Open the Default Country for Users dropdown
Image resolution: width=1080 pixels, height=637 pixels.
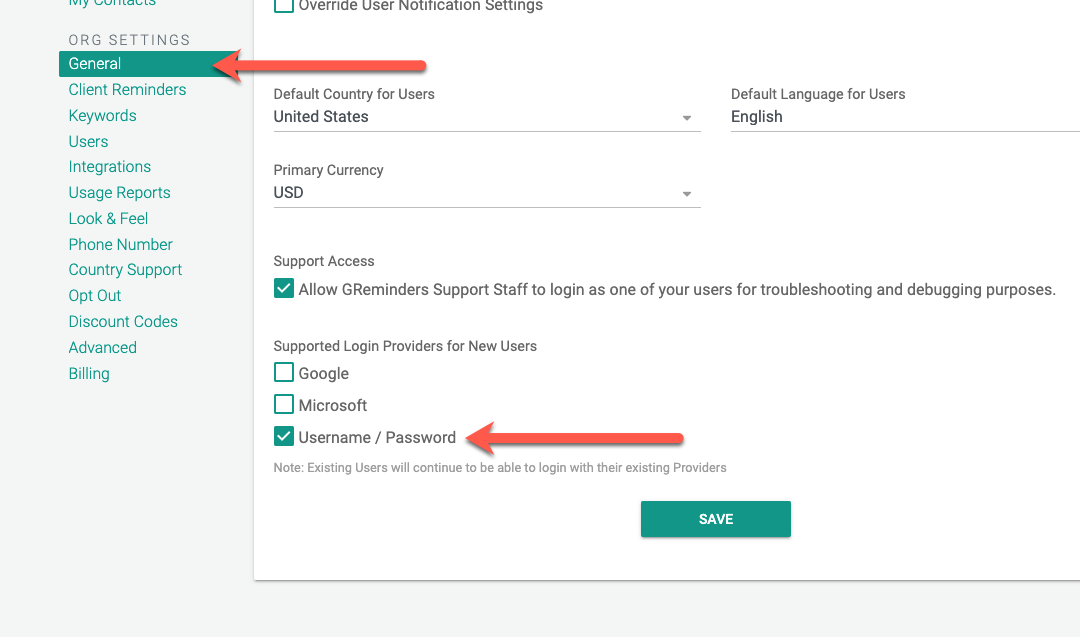tap(687, 117)
